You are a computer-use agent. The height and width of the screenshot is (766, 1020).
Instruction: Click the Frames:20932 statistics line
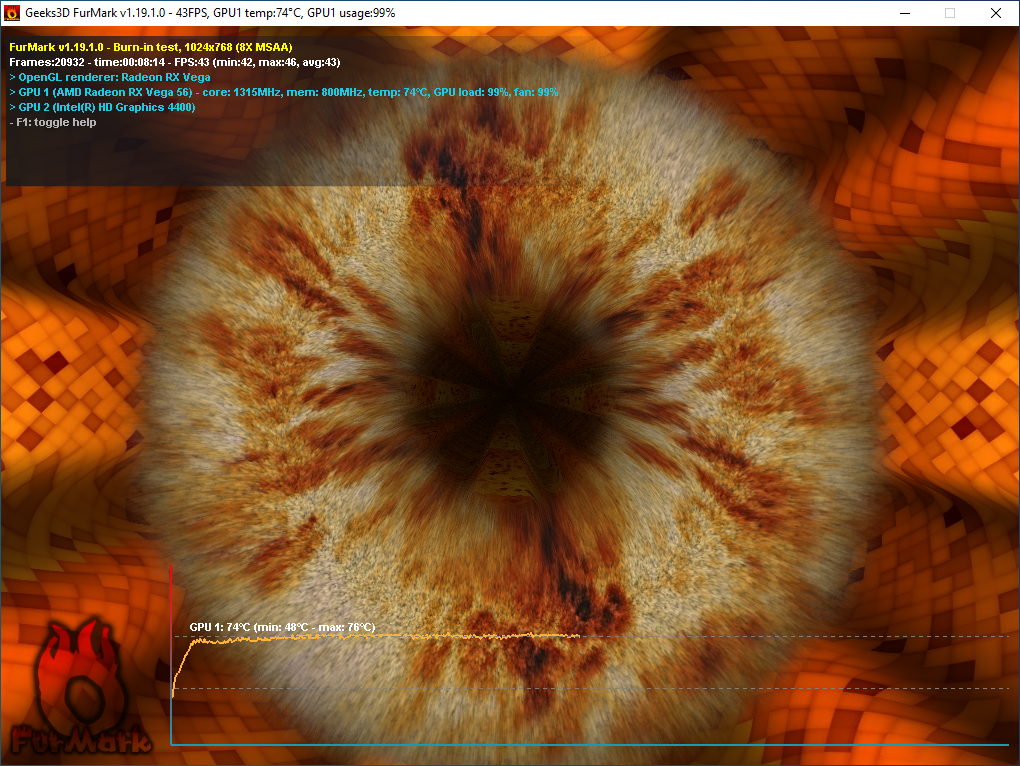[175, 62]
